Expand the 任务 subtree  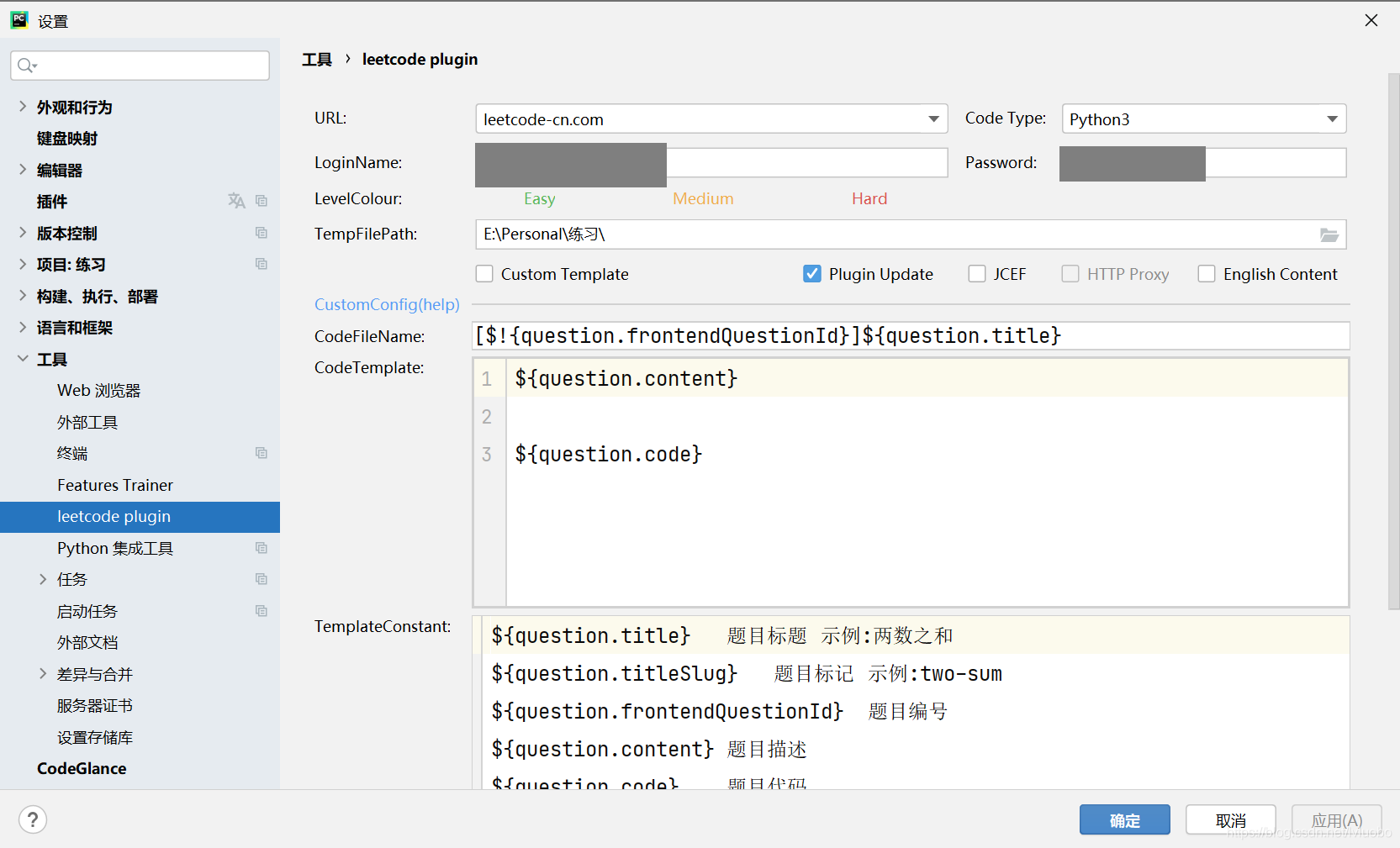(x=43, y=579)
